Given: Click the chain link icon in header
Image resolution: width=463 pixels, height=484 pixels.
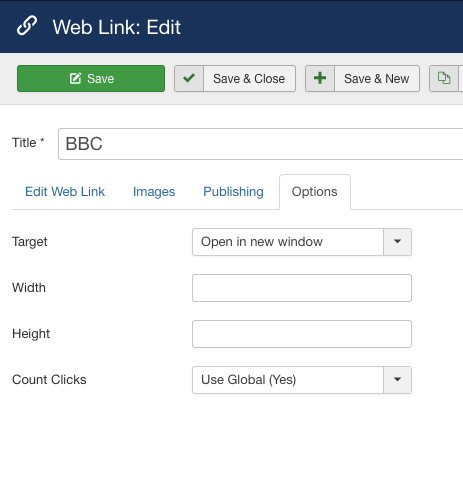Looking at the screenshot, I should [x=27, y=26].
